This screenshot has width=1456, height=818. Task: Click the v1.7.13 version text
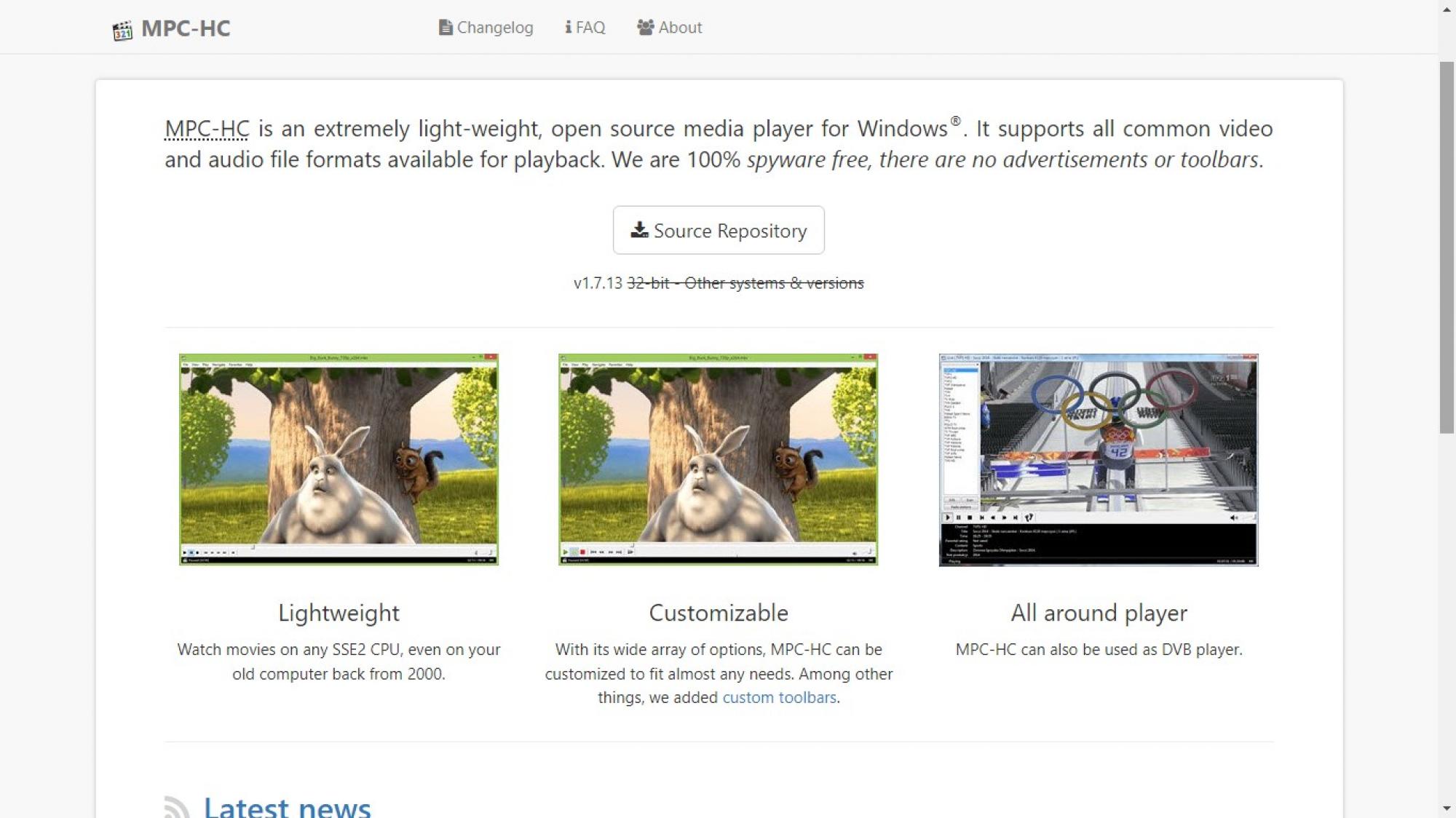coord(598,283)
